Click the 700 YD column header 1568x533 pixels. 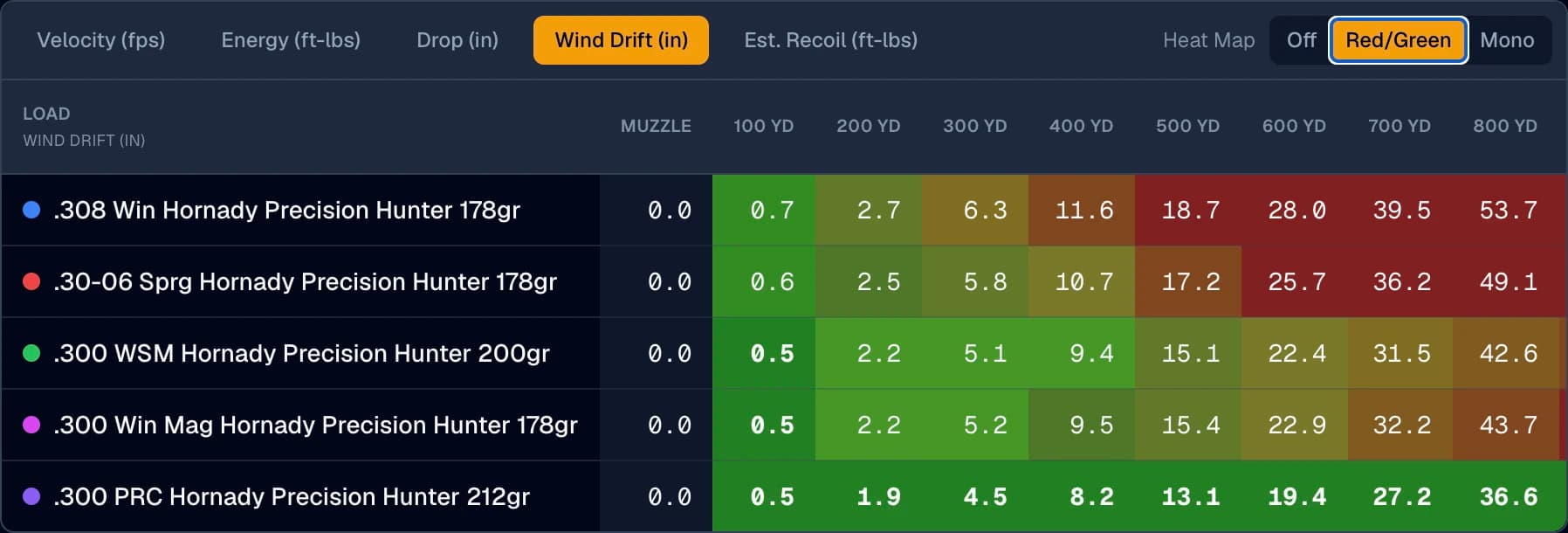[1399, 126]
